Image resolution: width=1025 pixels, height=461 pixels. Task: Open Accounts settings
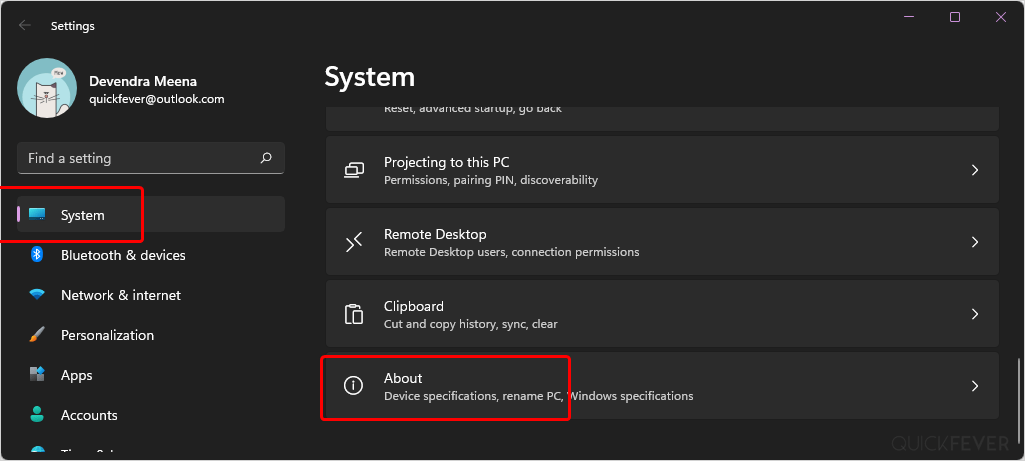tap(151, 415)
